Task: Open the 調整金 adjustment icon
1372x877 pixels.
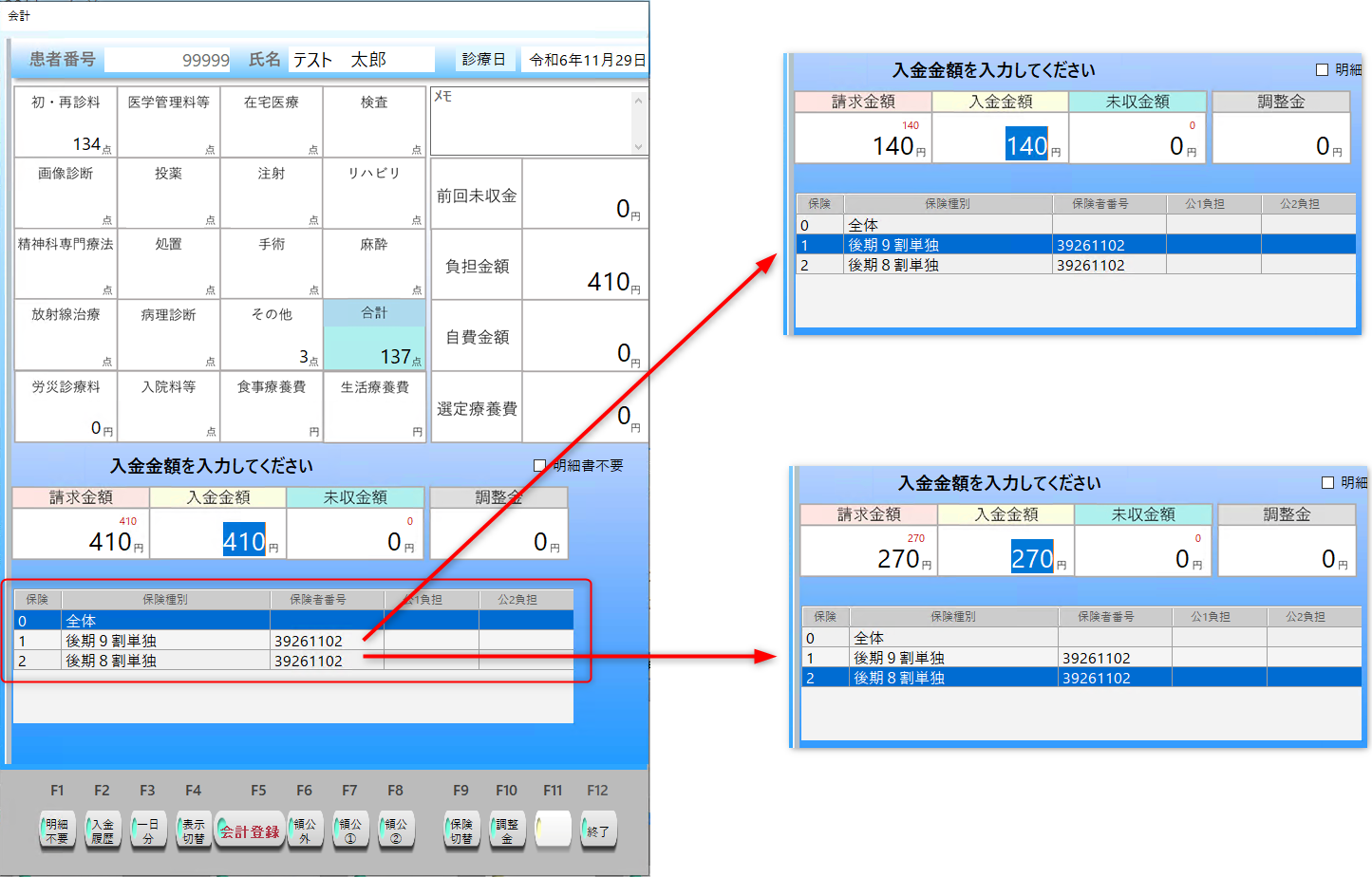Action: (x=507, y=830)
